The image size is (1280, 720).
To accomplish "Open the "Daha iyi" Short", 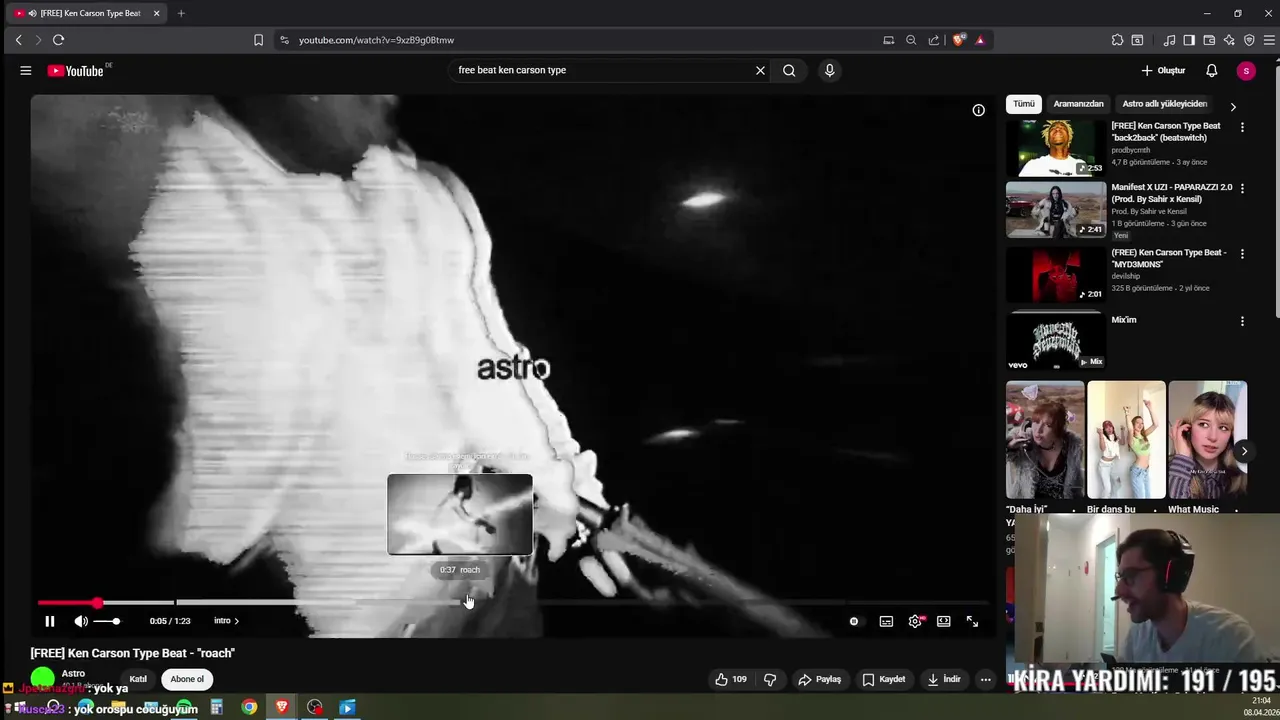I will click(x=1045, y=439).
